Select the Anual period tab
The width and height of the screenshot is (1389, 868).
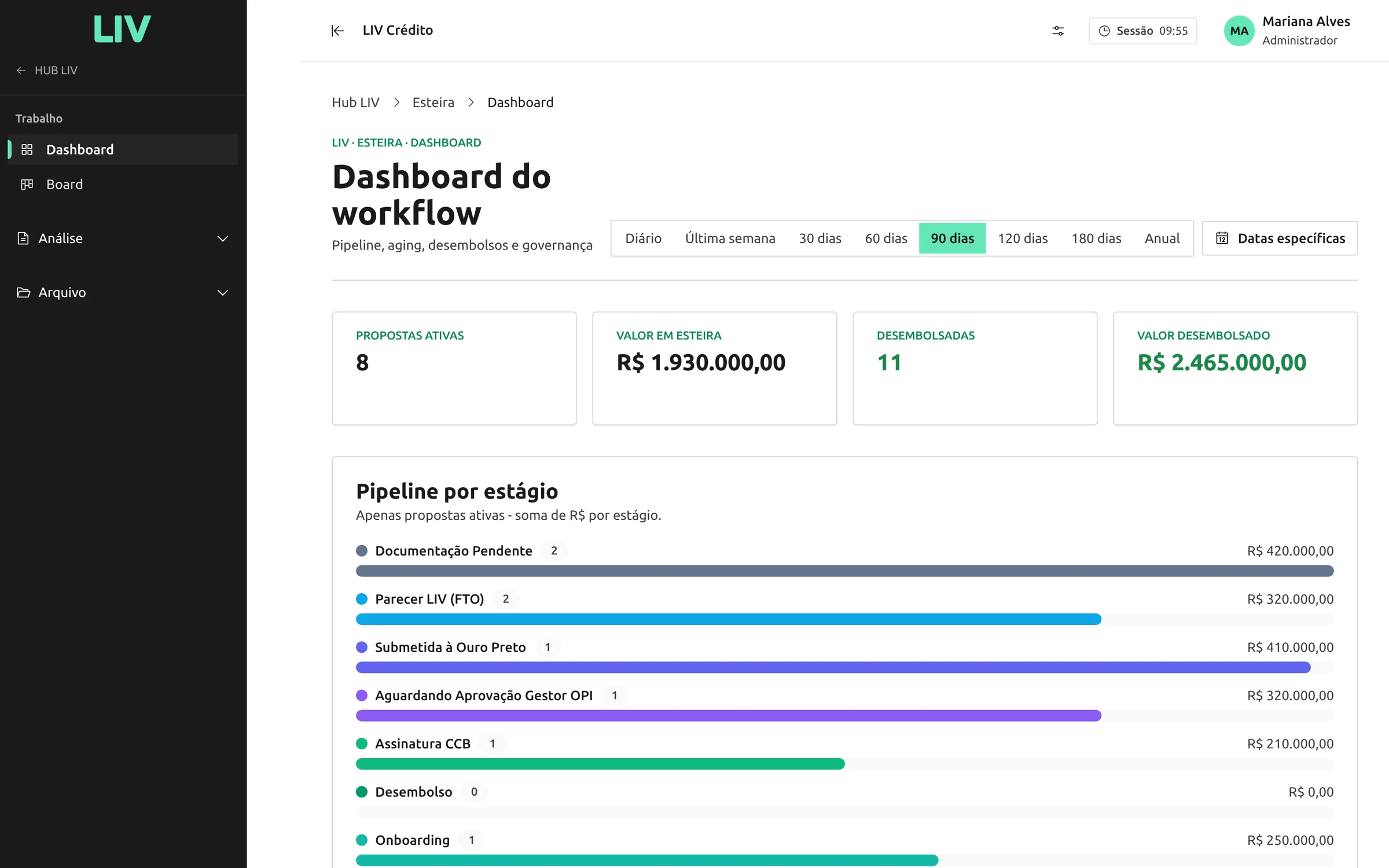[1162, 238]
